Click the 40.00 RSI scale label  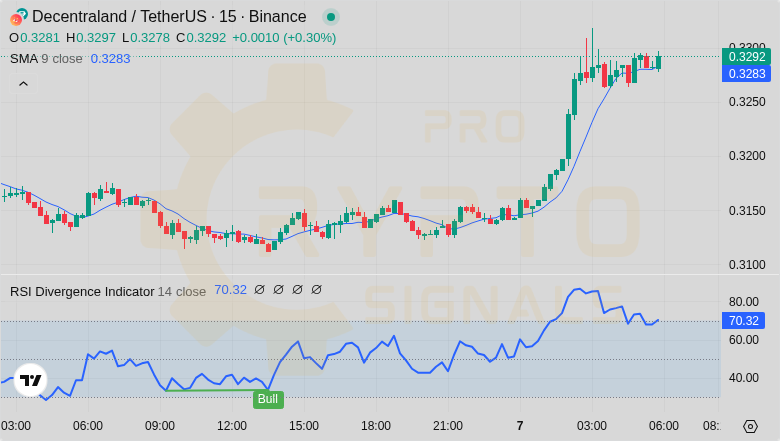744,378
